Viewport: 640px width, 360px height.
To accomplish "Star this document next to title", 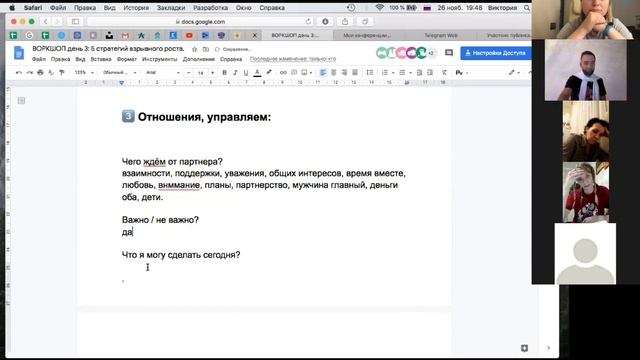I will (x=194, y=49).
